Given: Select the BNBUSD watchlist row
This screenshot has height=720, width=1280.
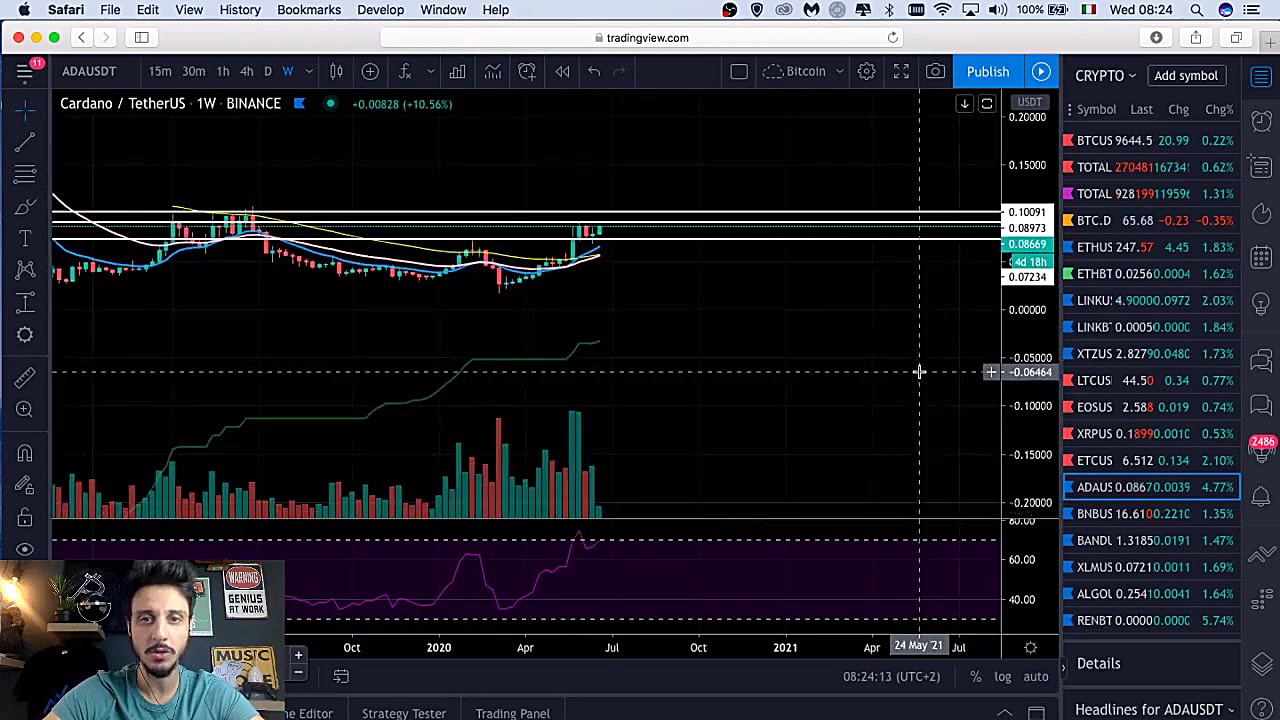Looking at the screenshot, I should pos(1150,513).
